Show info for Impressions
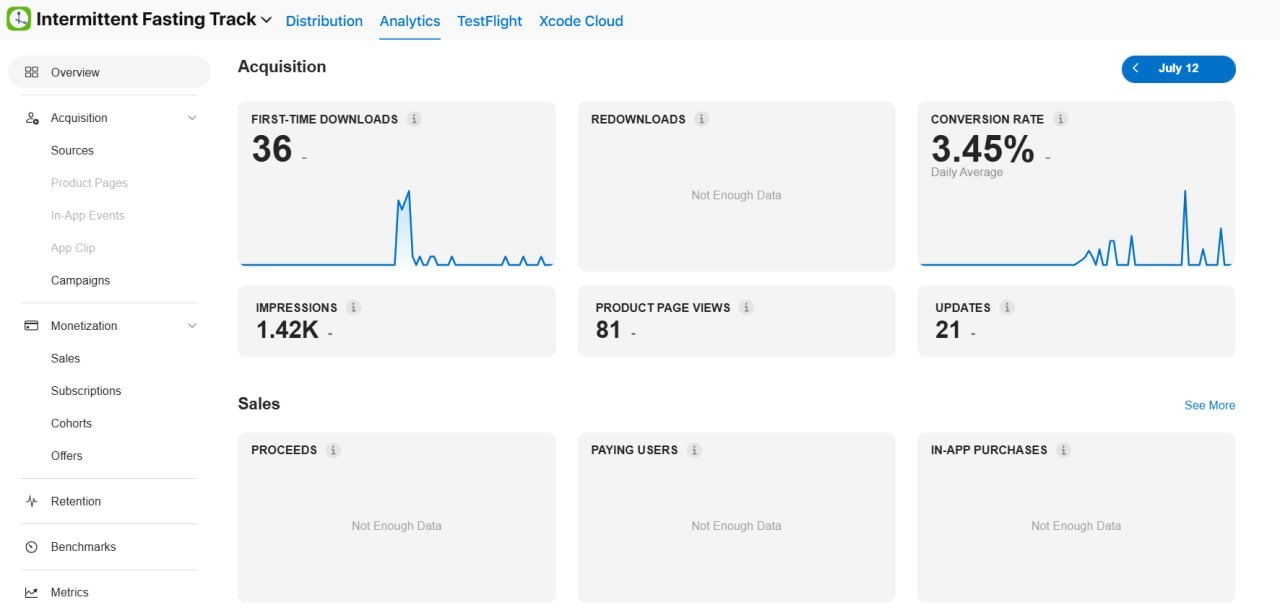This screenshot has height=613, width=1280. tap(353, 308)
